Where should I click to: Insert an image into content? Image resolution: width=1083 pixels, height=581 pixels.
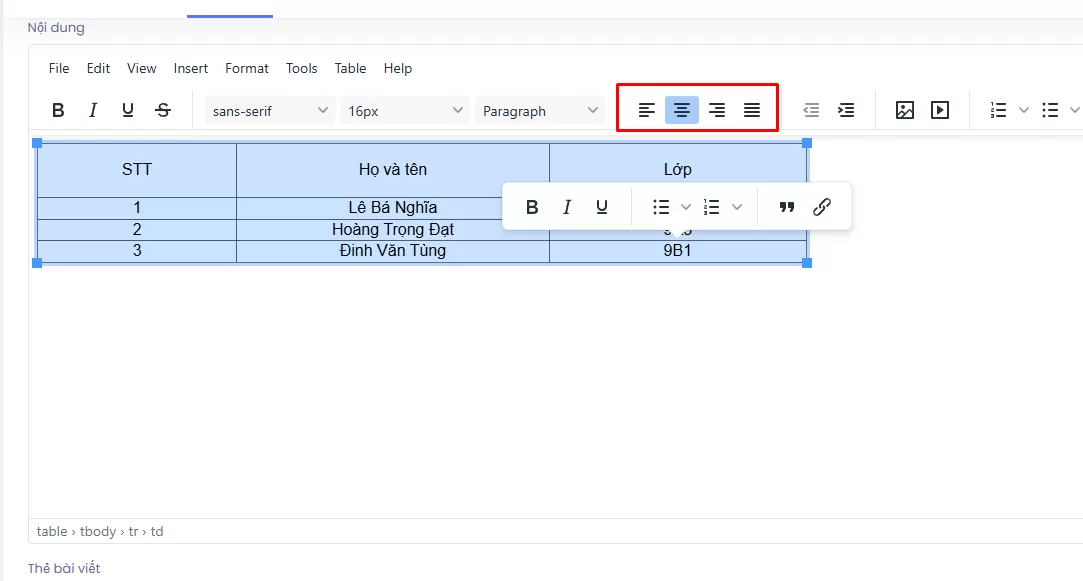[x=905, y=111]
